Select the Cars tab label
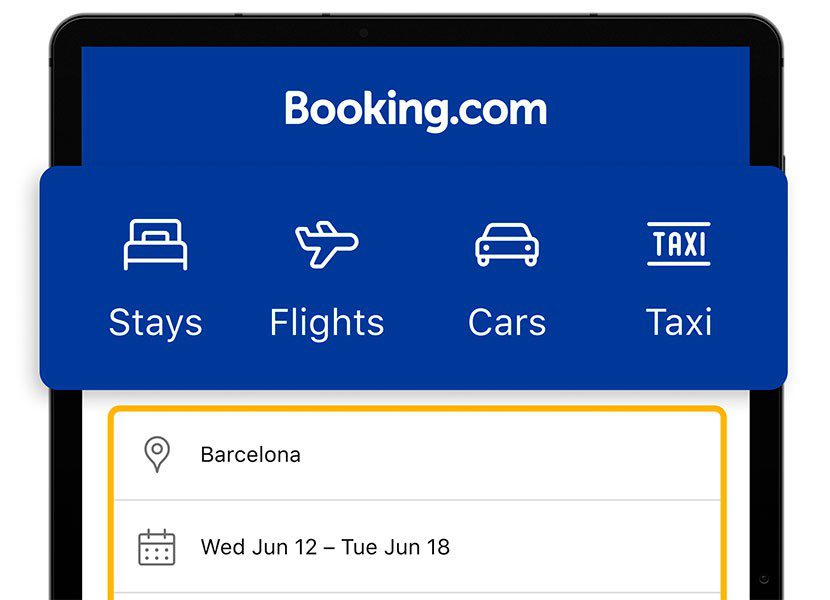Viewport: 830px width, 600px height. click(507, 322)
